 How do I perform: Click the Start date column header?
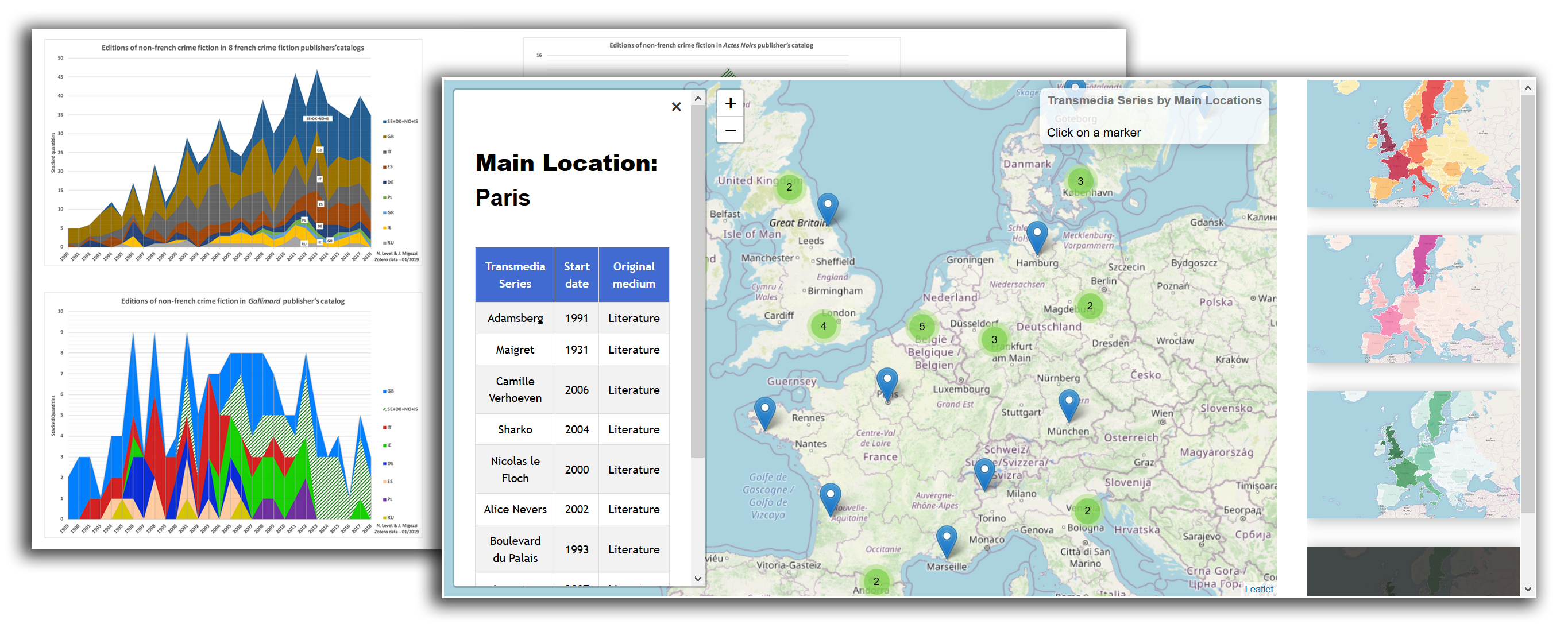pos(576,275)
